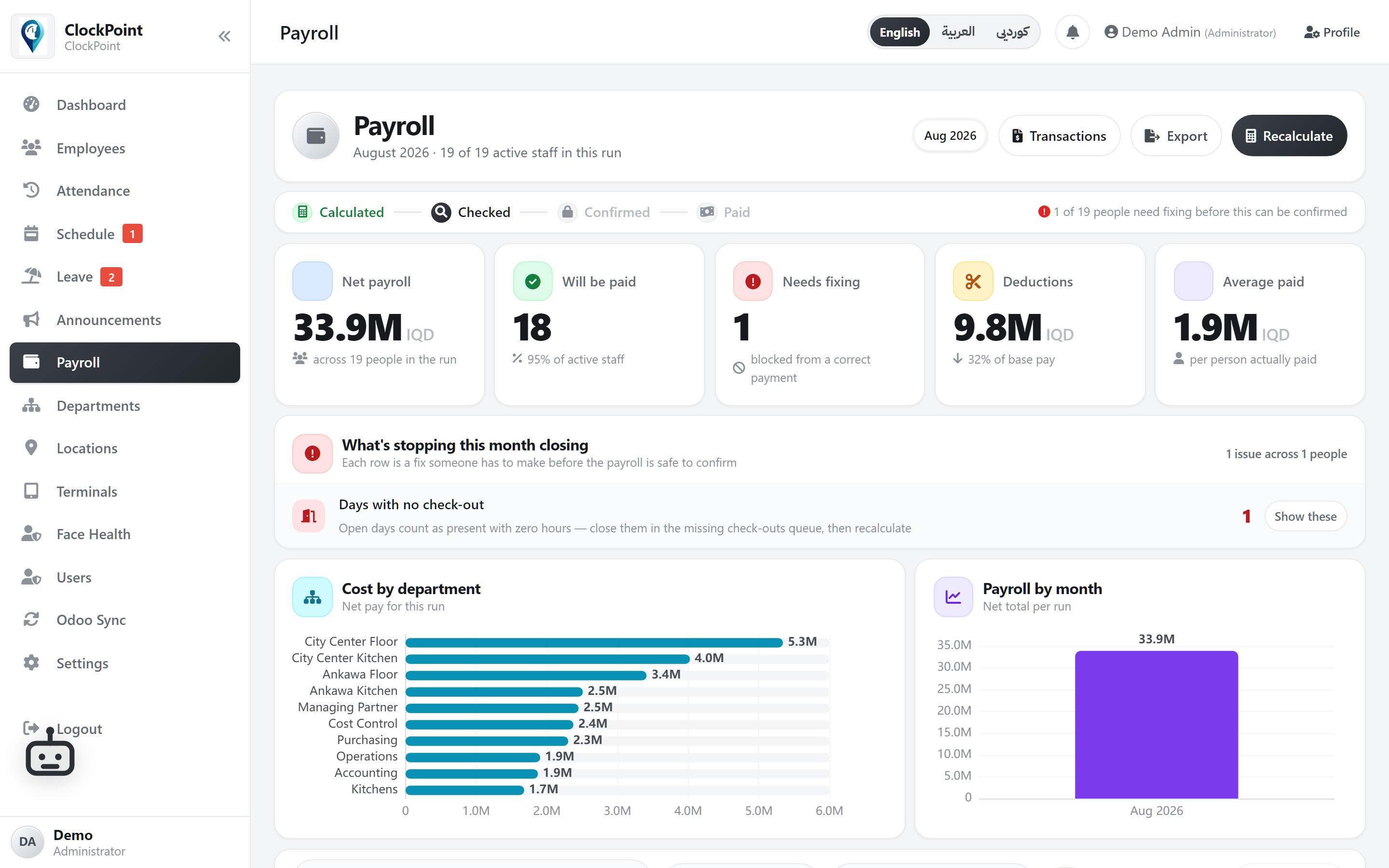Click the Will be paid check icon
The image size is (1389, 868).
tap(532, 281)
